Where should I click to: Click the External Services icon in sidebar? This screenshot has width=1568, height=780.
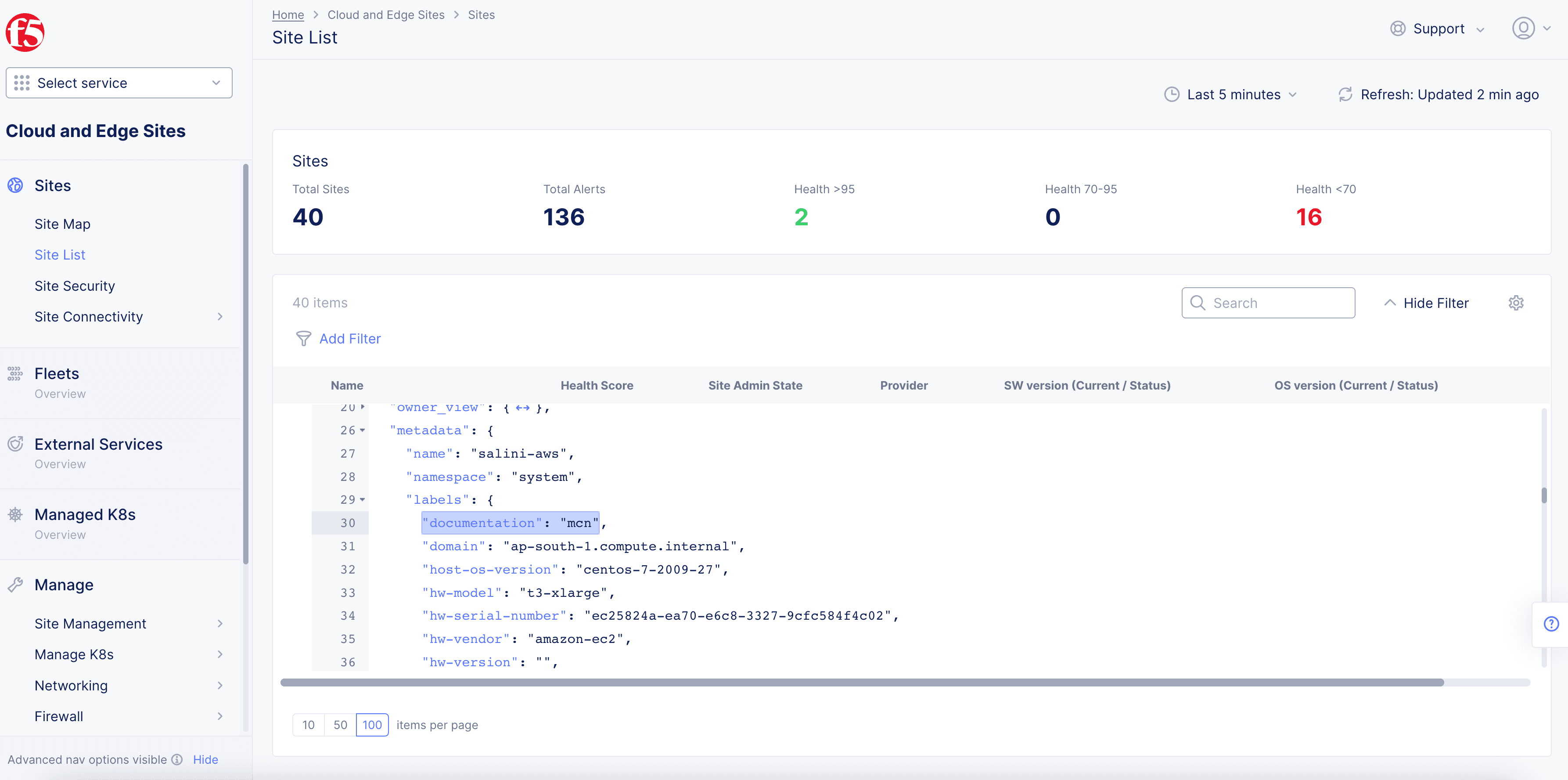point(16,443)
